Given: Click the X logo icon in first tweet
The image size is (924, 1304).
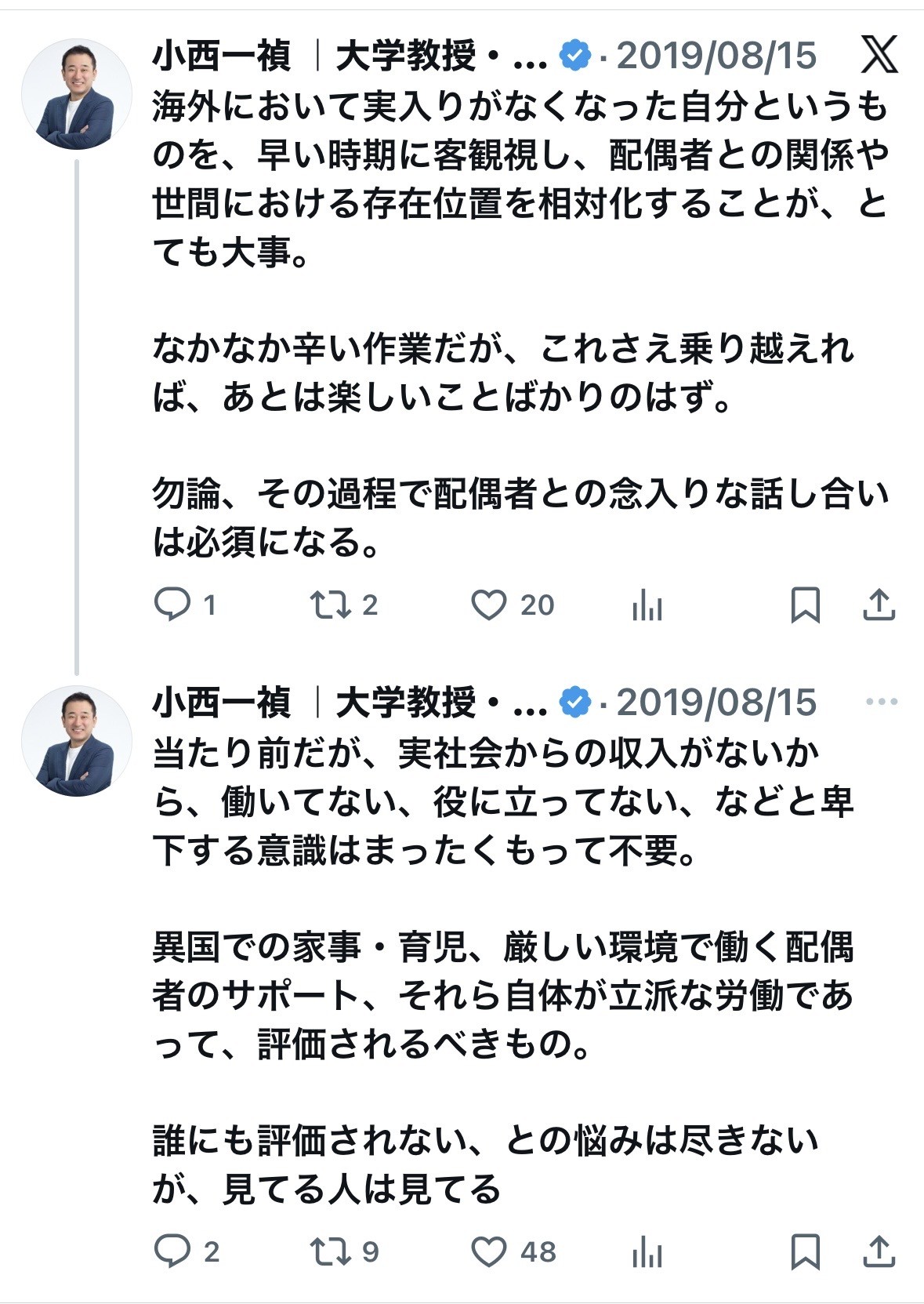Looking at the screenshot, I should click(879, 55).
